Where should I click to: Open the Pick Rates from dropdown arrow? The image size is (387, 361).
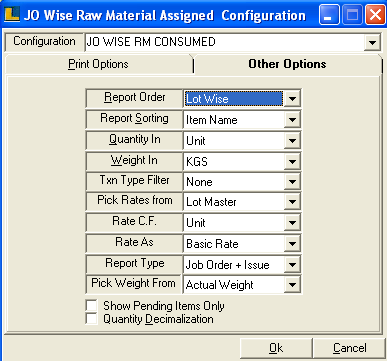coord(292,202)
